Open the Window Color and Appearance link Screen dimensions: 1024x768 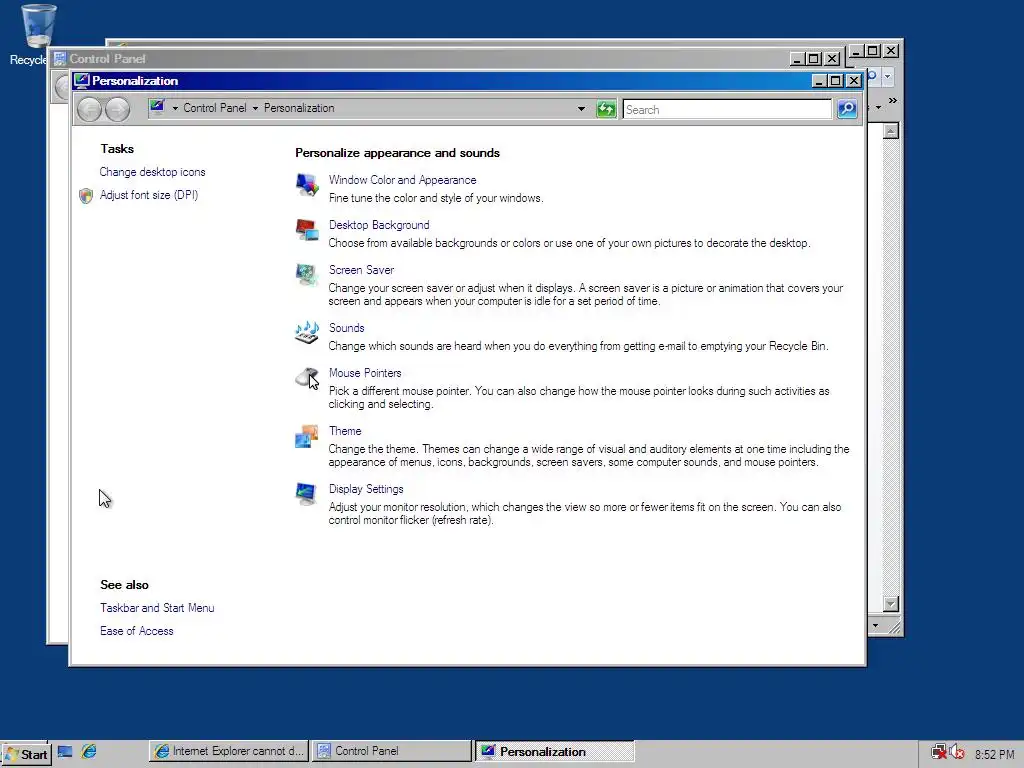(x=402, y=180)
